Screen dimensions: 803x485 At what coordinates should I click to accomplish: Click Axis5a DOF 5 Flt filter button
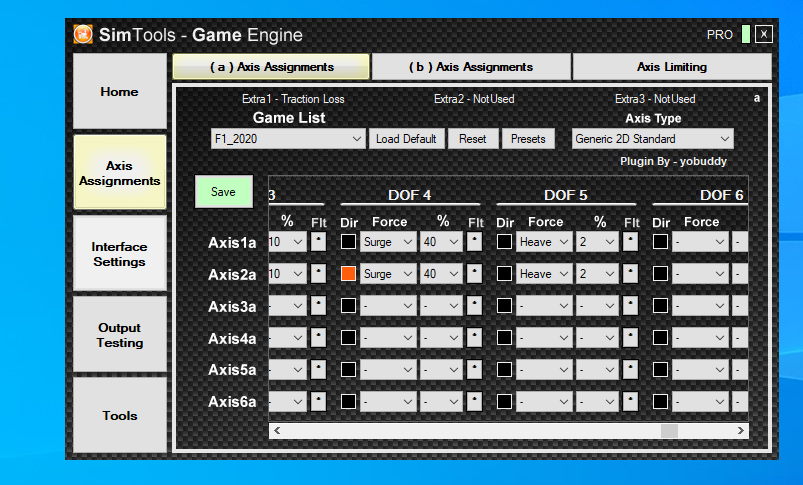point(630,369)
